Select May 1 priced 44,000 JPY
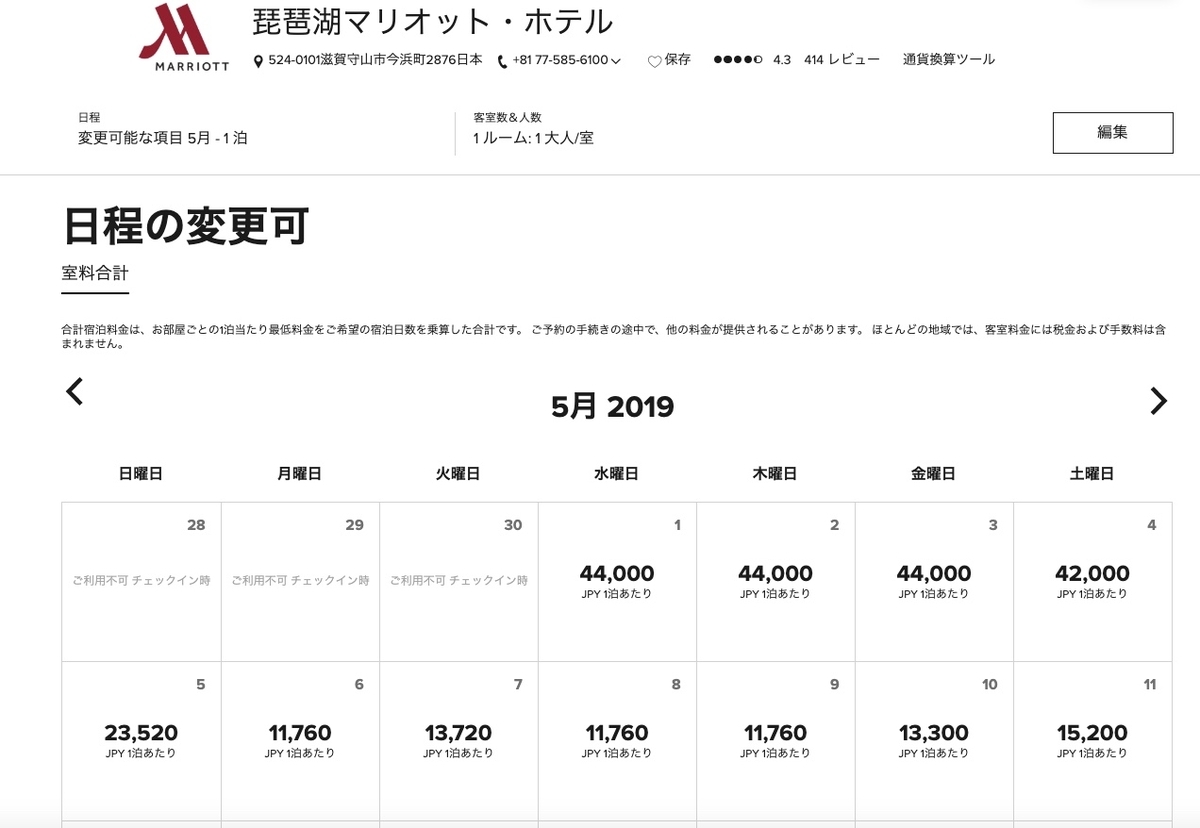 coord(617,580)
